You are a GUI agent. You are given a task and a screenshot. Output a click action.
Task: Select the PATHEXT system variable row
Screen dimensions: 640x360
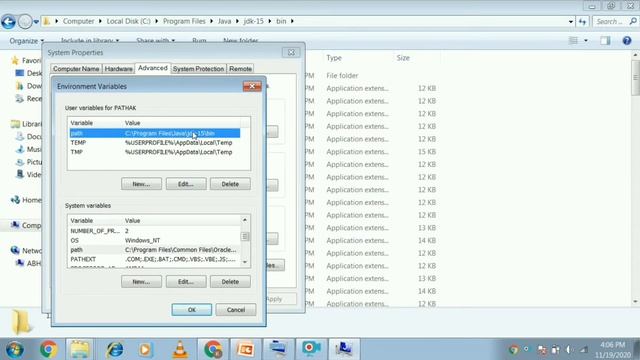click(155, 259)
